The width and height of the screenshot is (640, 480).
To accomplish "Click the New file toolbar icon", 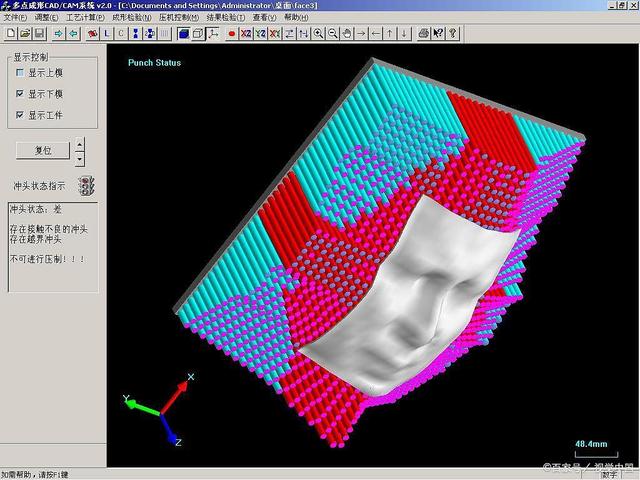I will [10, 33].
